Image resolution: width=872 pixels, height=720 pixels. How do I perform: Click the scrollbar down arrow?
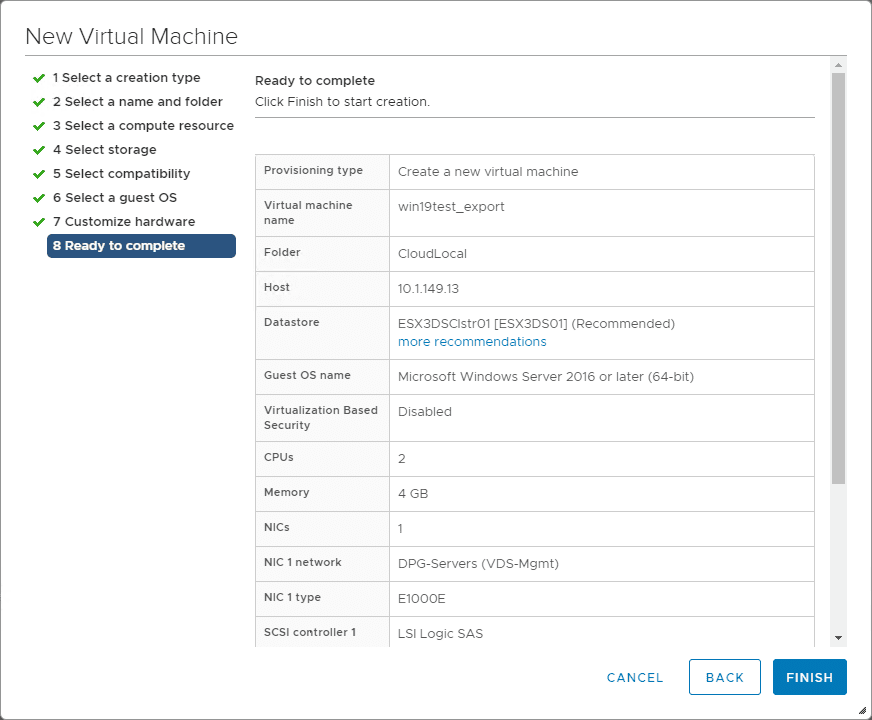[838, 637]
